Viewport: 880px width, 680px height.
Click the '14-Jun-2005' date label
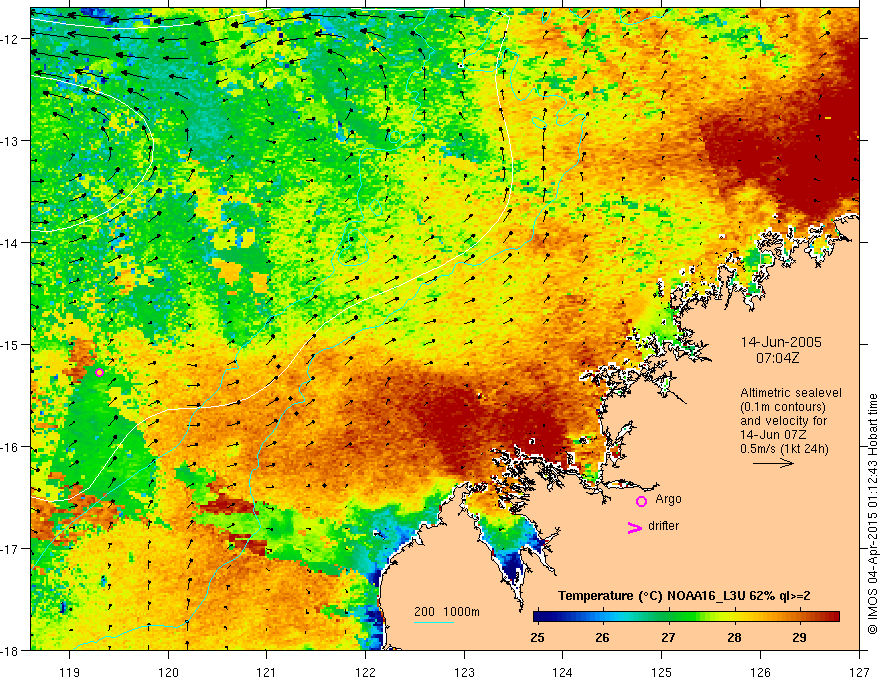point(781,342)
